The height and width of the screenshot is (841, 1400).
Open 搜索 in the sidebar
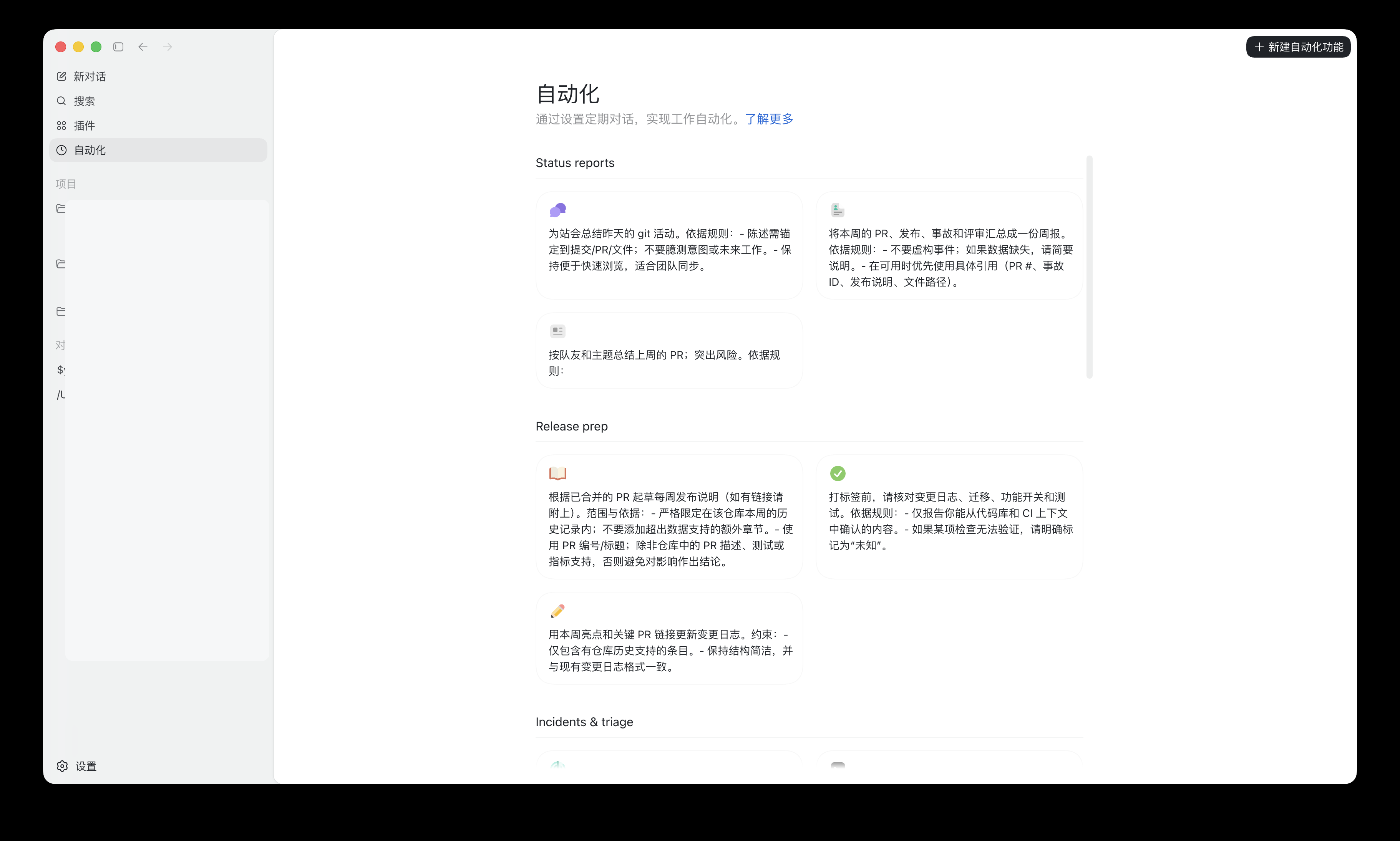158,101
